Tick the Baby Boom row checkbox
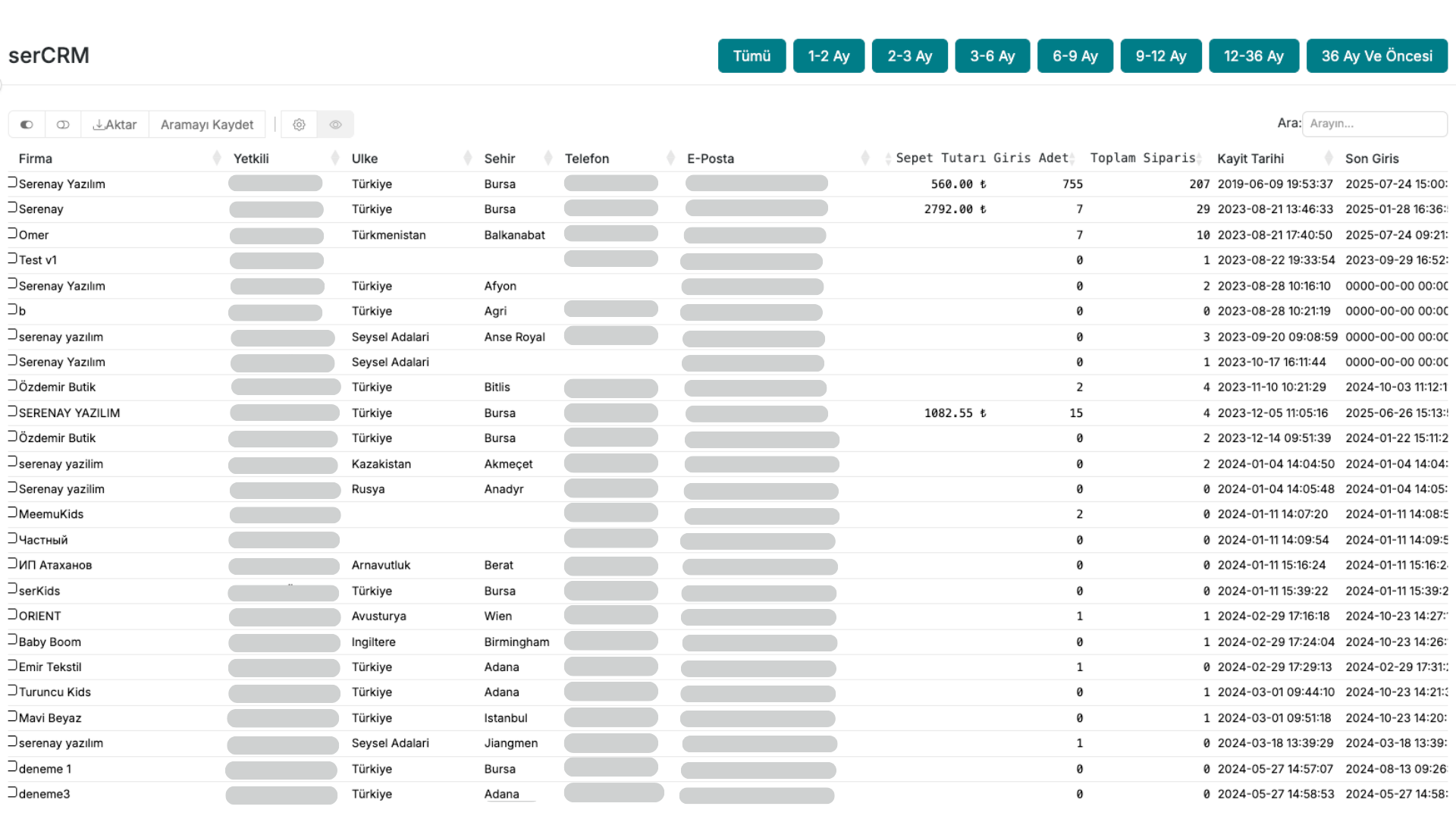1456x819 pixels. tap(12, 639)
